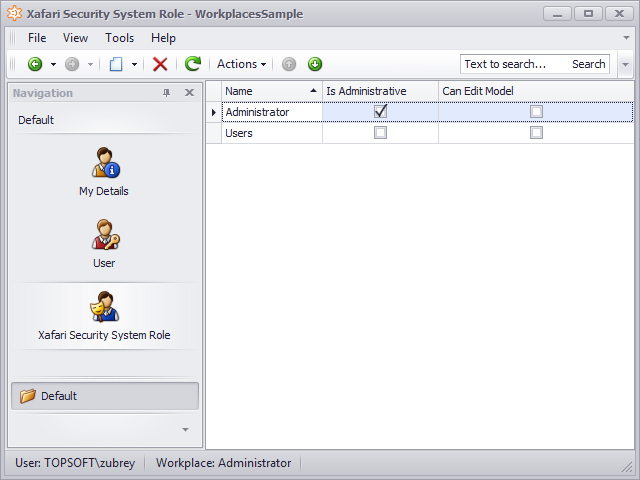Open the View menu
Image resolution: width=640 pixels, height=480 pixels.
click(75, 38)
